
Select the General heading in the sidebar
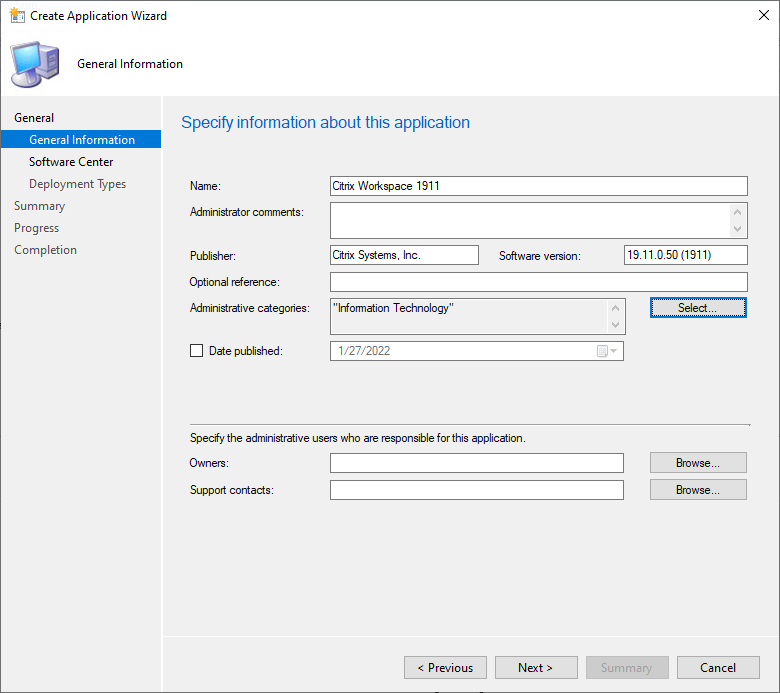(x=34, y=118)
